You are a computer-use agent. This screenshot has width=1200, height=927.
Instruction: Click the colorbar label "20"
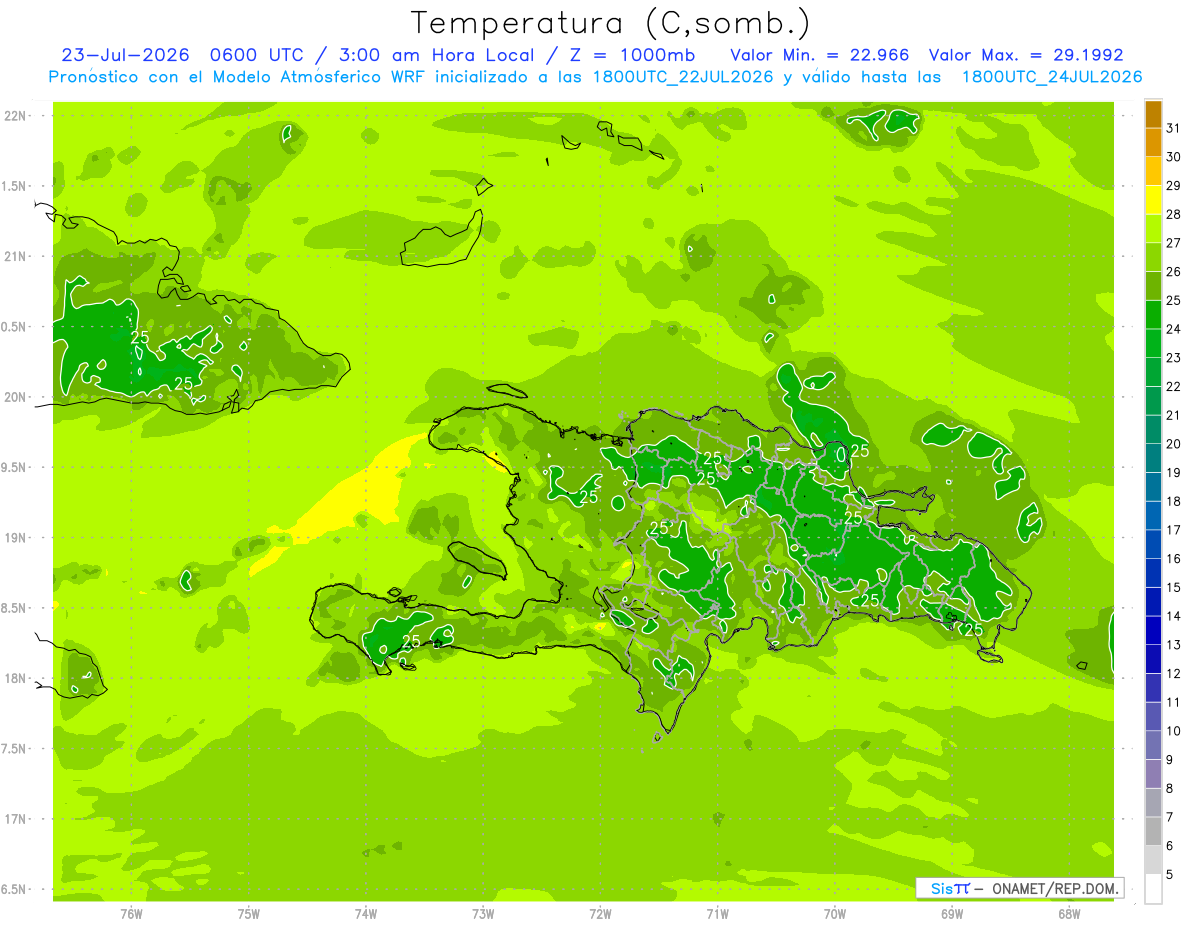1174,444
